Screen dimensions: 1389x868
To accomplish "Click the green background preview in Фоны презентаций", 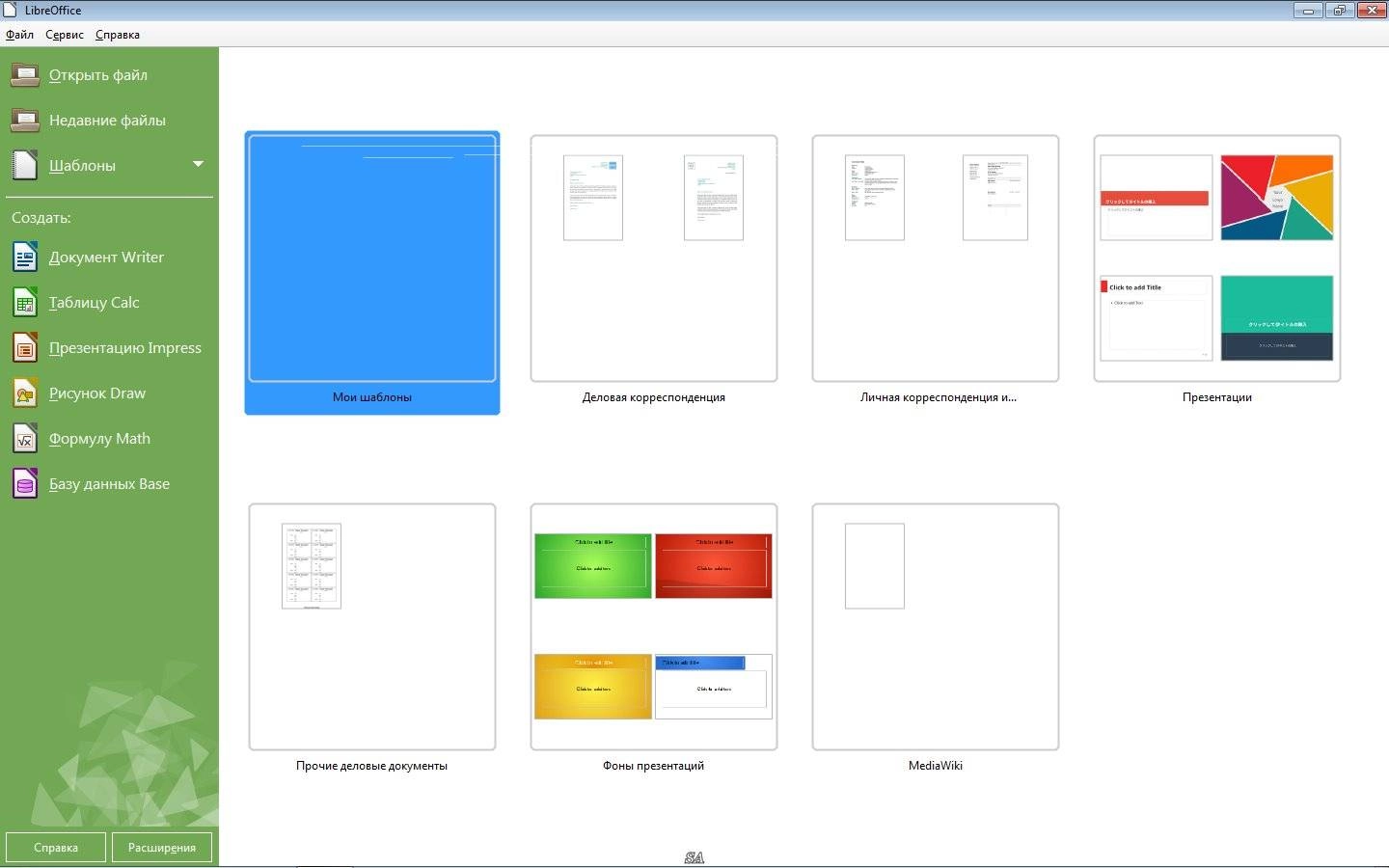I will [593, 566].
